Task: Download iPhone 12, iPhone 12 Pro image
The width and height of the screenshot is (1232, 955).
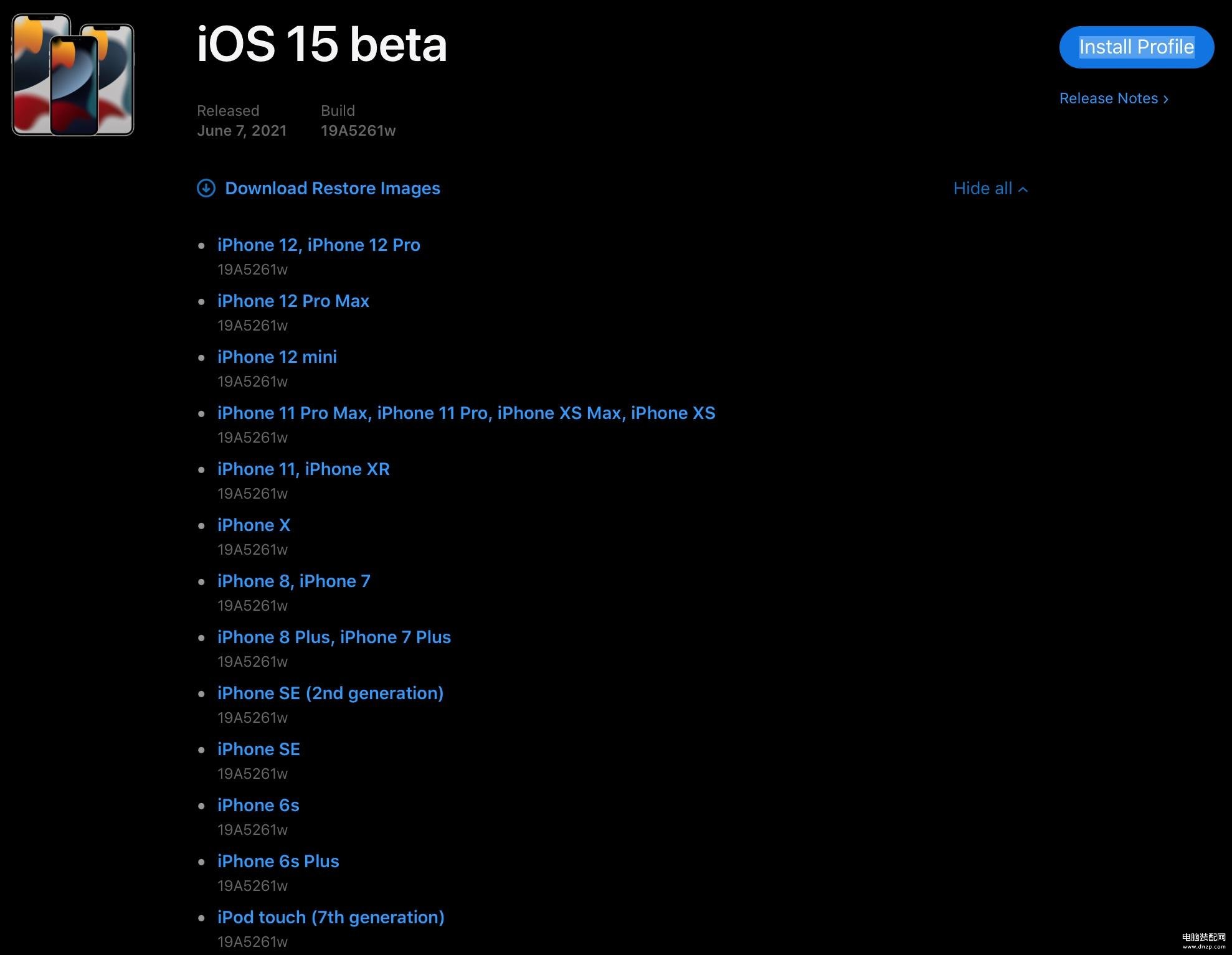Action: tap(319, 245)
